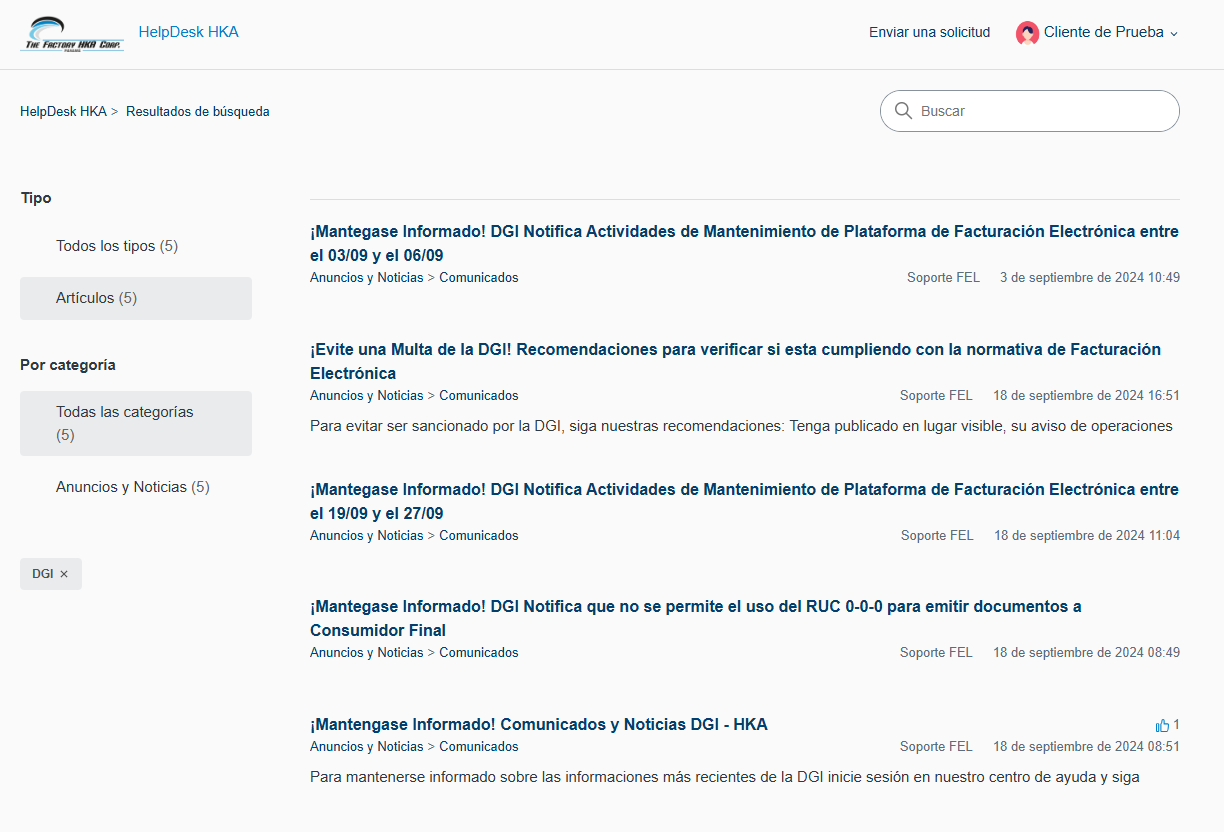Open the ¡Evite una Multa de la DGI! article

click(735, 350)
